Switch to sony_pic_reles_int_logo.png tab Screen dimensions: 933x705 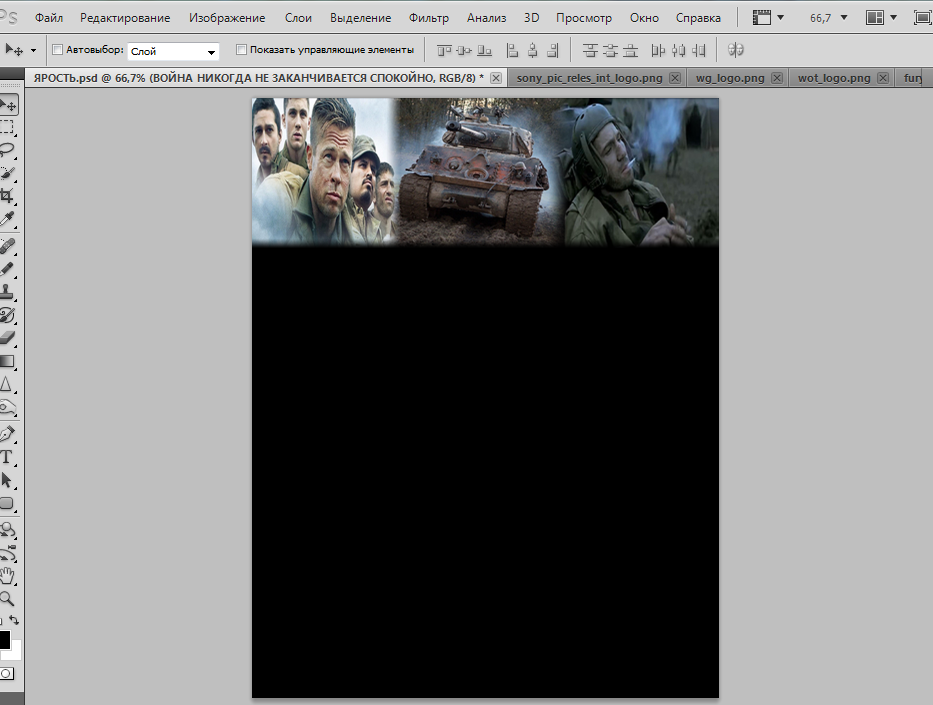(589, 78)
